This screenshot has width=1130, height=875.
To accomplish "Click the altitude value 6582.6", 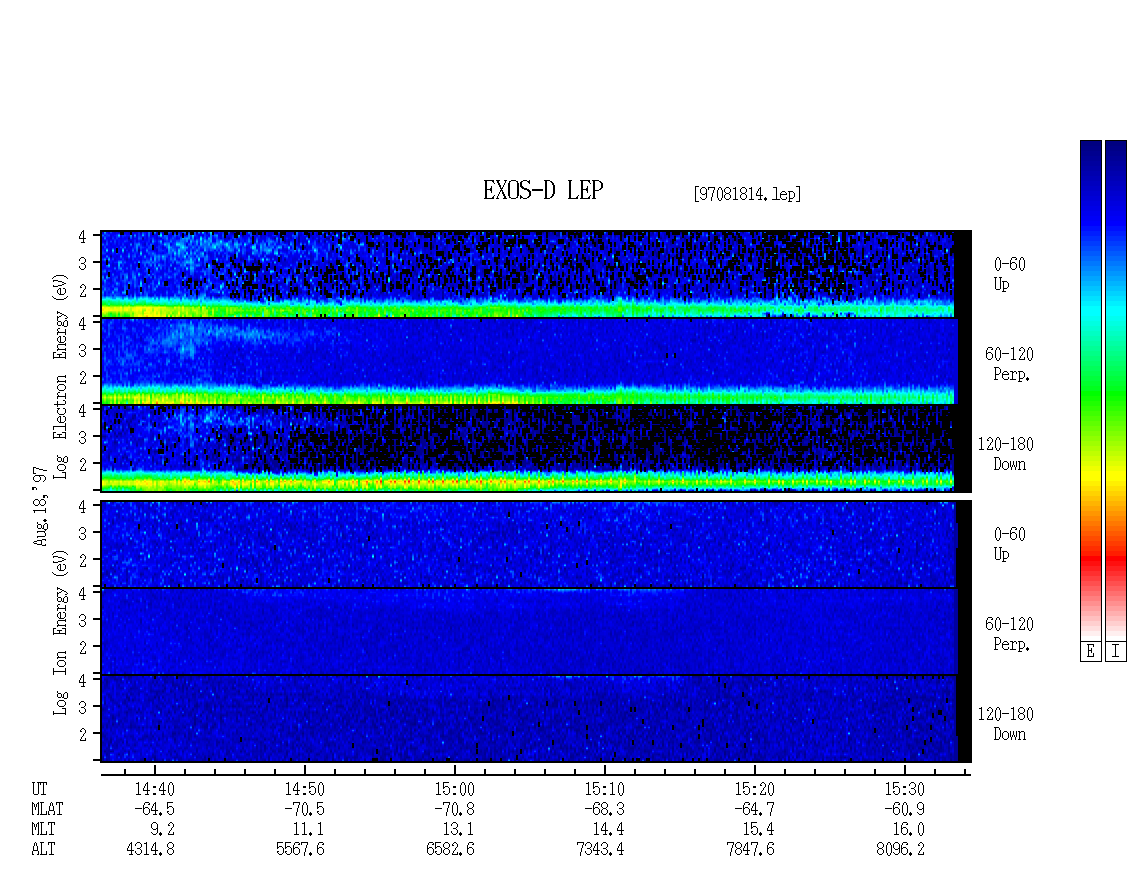I will click(450, 850).
